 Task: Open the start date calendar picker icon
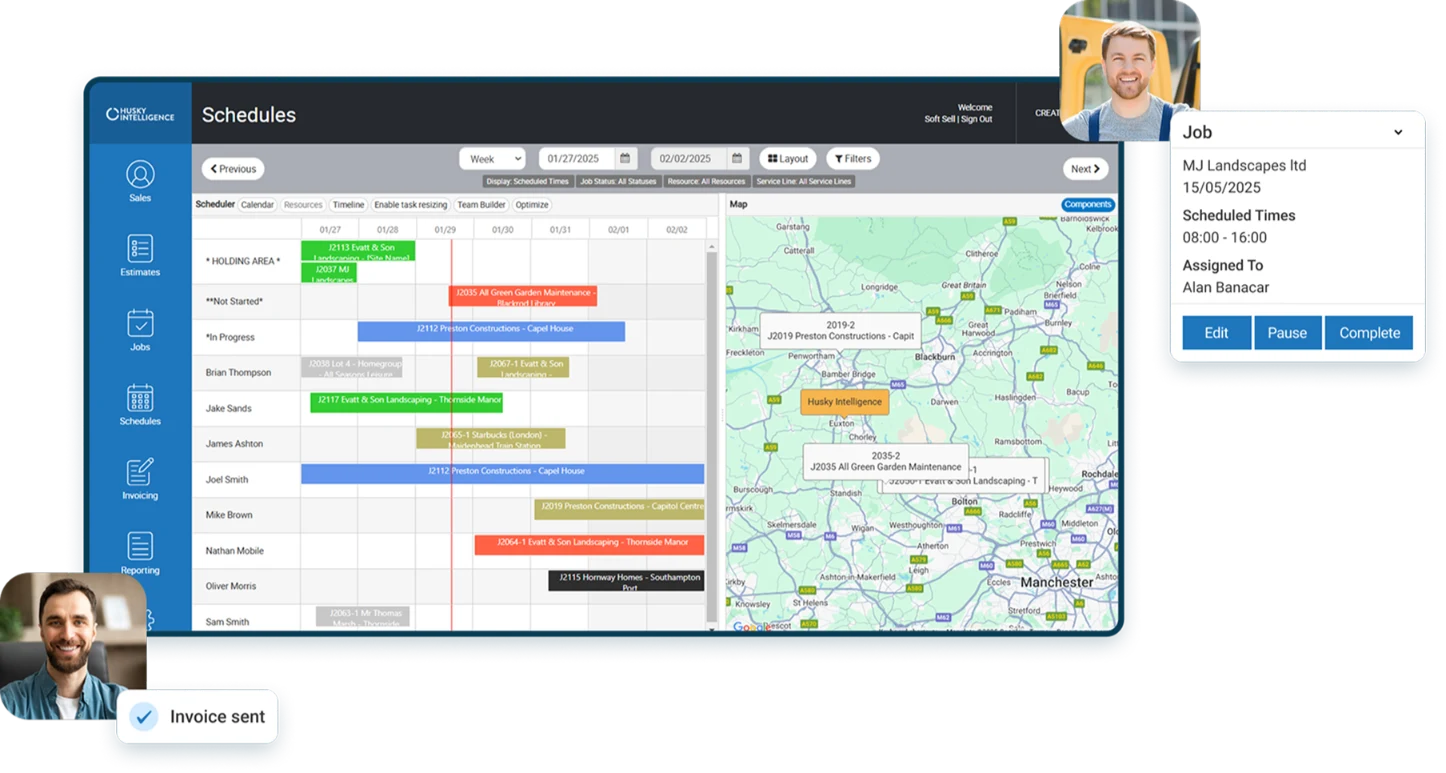(x=625, y=158)
